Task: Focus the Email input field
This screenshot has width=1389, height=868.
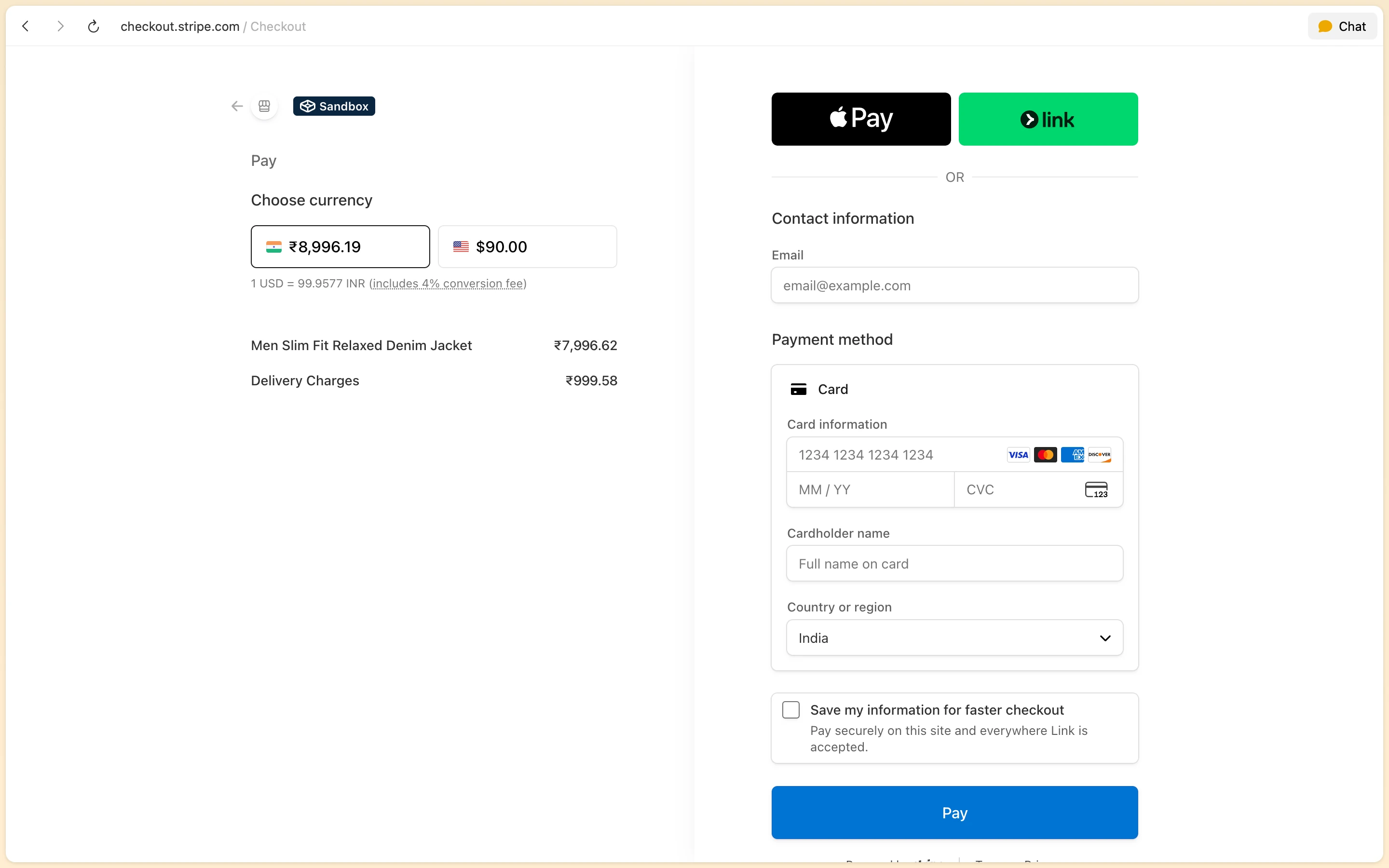Action: click(954, 285)
